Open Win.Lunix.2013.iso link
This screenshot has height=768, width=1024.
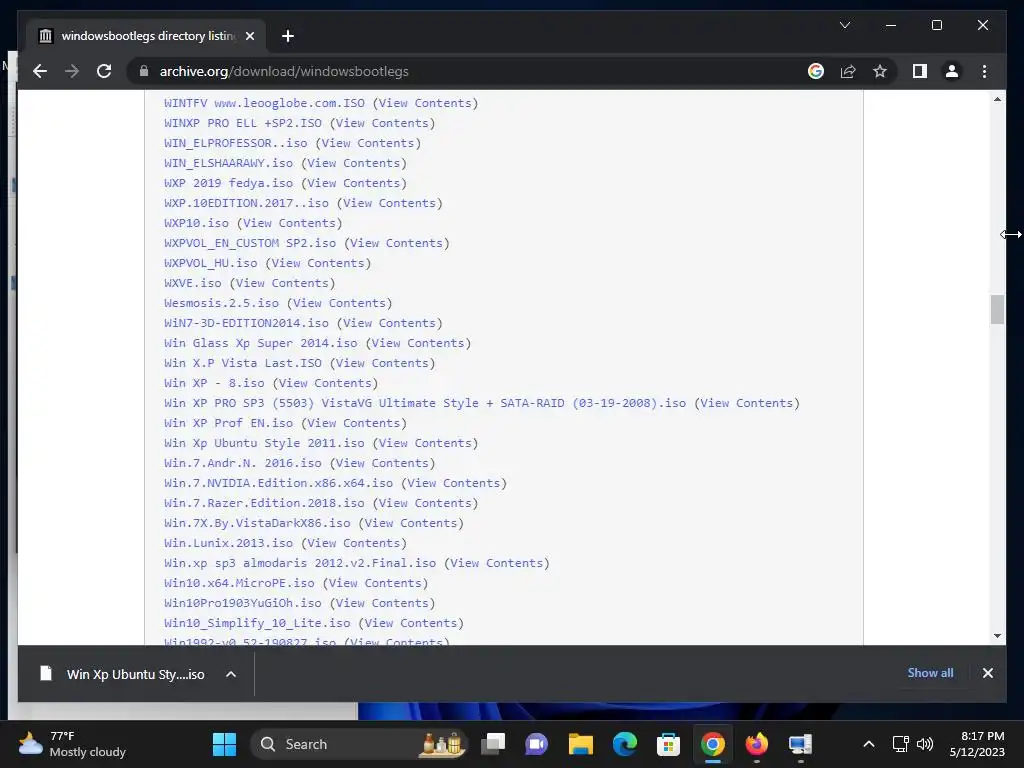[x=229, y=543]
